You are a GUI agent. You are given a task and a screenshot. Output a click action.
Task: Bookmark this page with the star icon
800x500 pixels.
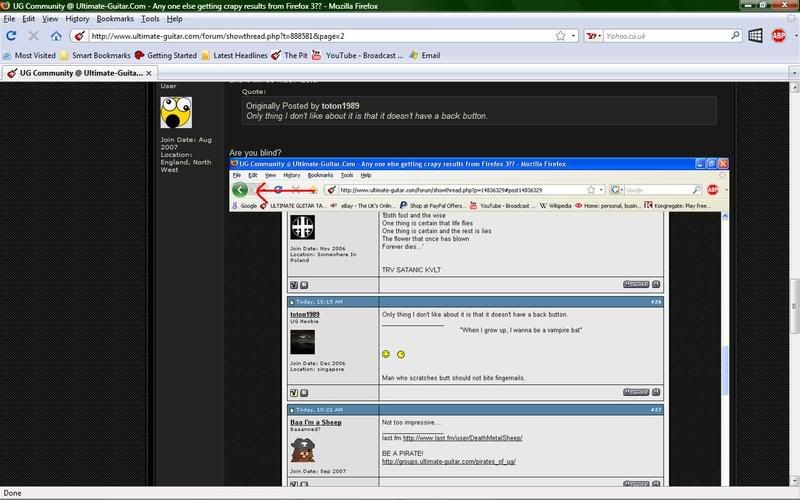click(x=560, y=36)
